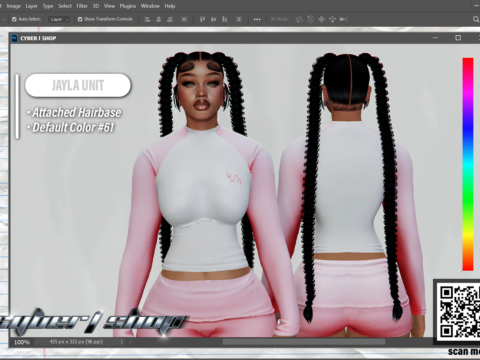480x360 pixels.
Task: Open the Auto-Select Layer dropdown
Action: (x=59, y=19)
